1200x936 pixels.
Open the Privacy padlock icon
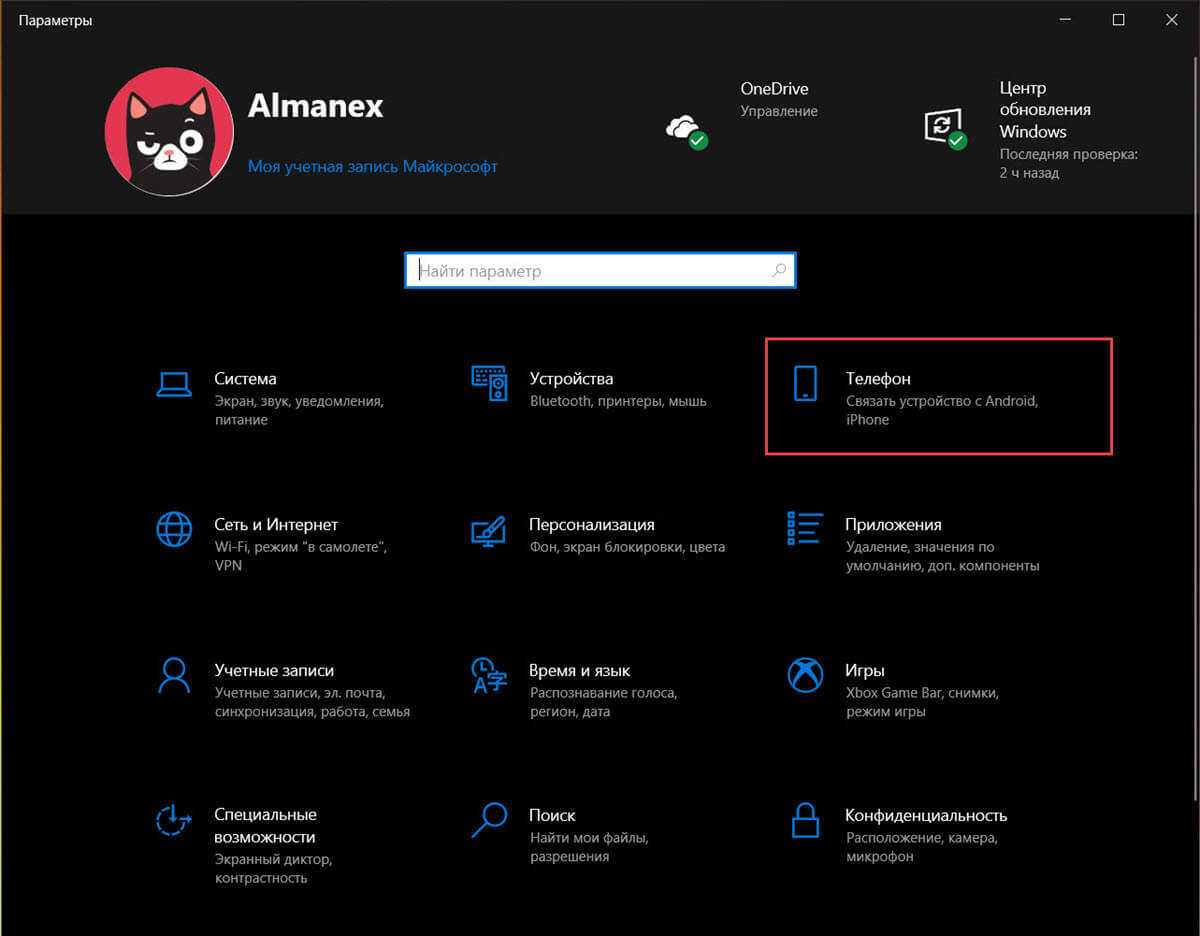pos(805,820)
